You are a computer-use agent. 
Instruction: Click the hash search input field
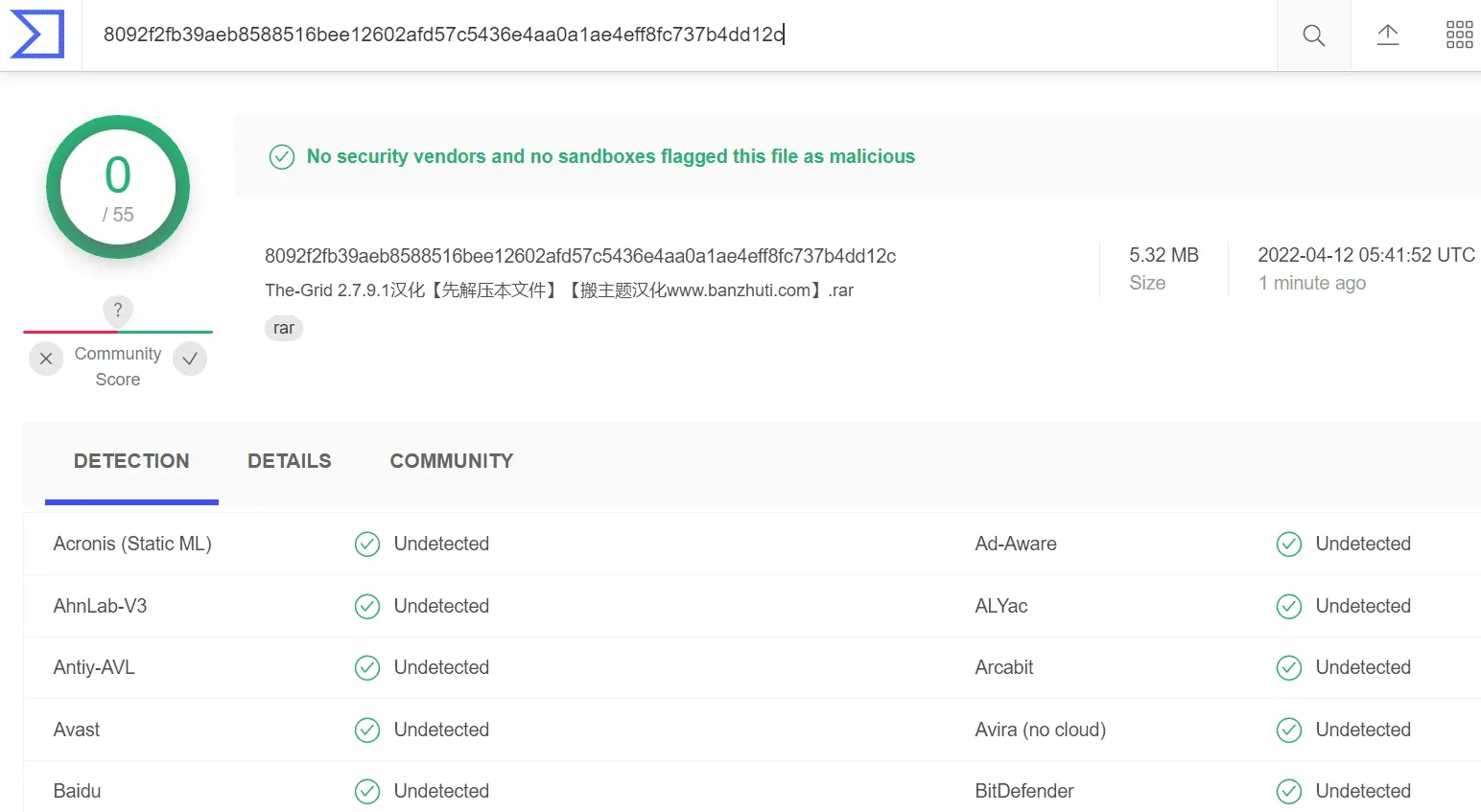(x=671, y=35)
